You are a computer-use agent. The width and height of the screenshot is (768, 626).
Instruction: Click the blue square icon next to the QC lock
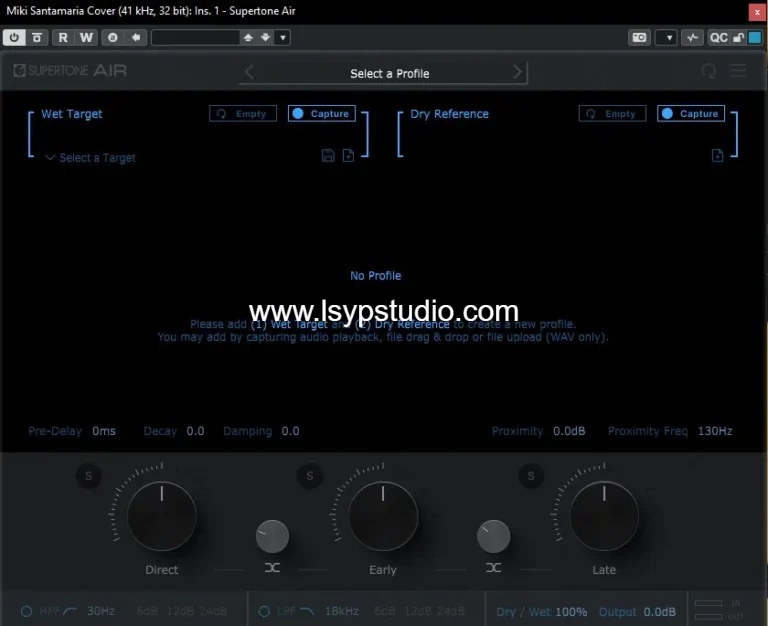[x=755, y=37]
